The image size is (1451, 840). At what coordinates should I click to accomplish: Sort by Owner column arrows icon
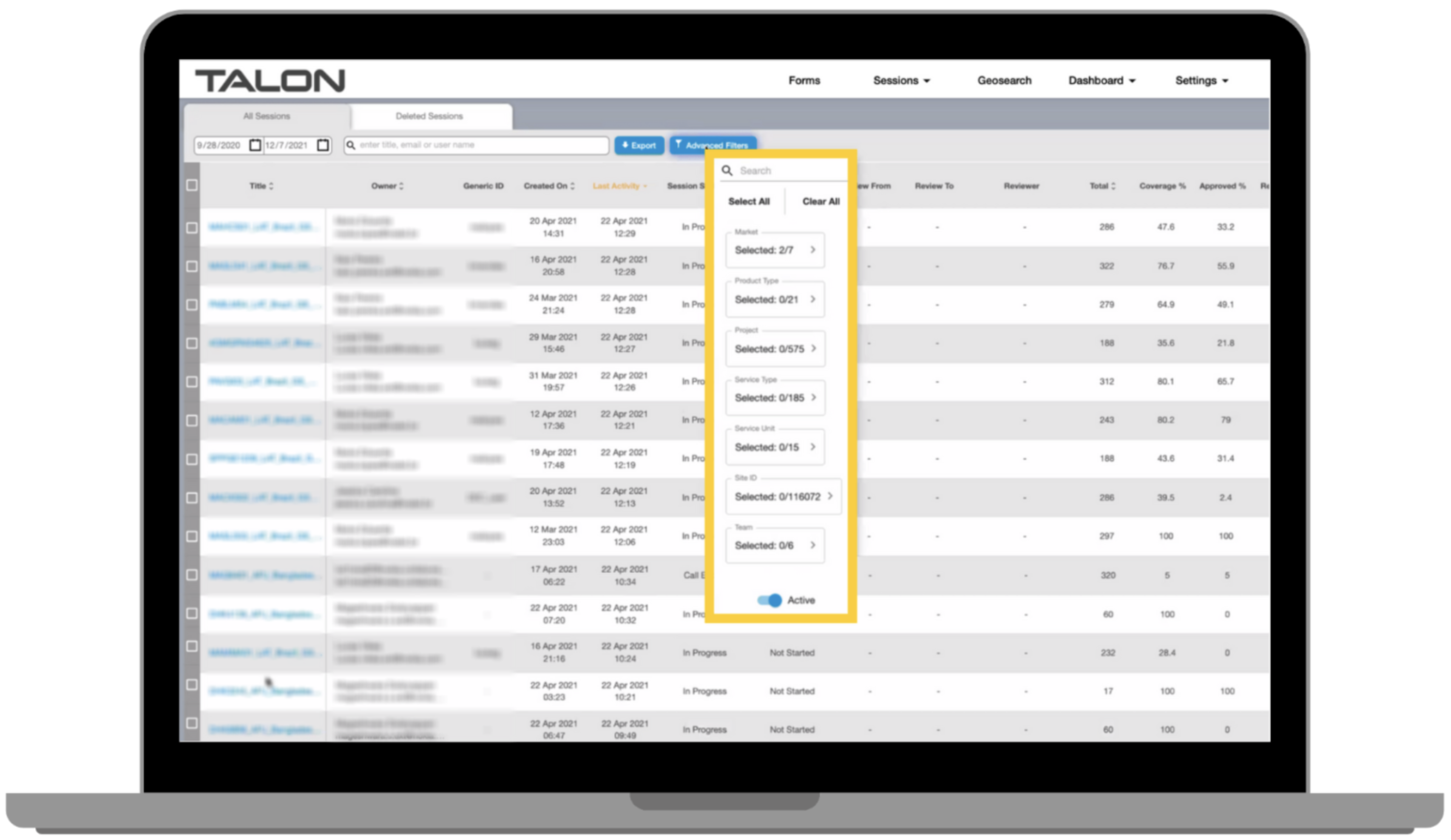point(401,186)
